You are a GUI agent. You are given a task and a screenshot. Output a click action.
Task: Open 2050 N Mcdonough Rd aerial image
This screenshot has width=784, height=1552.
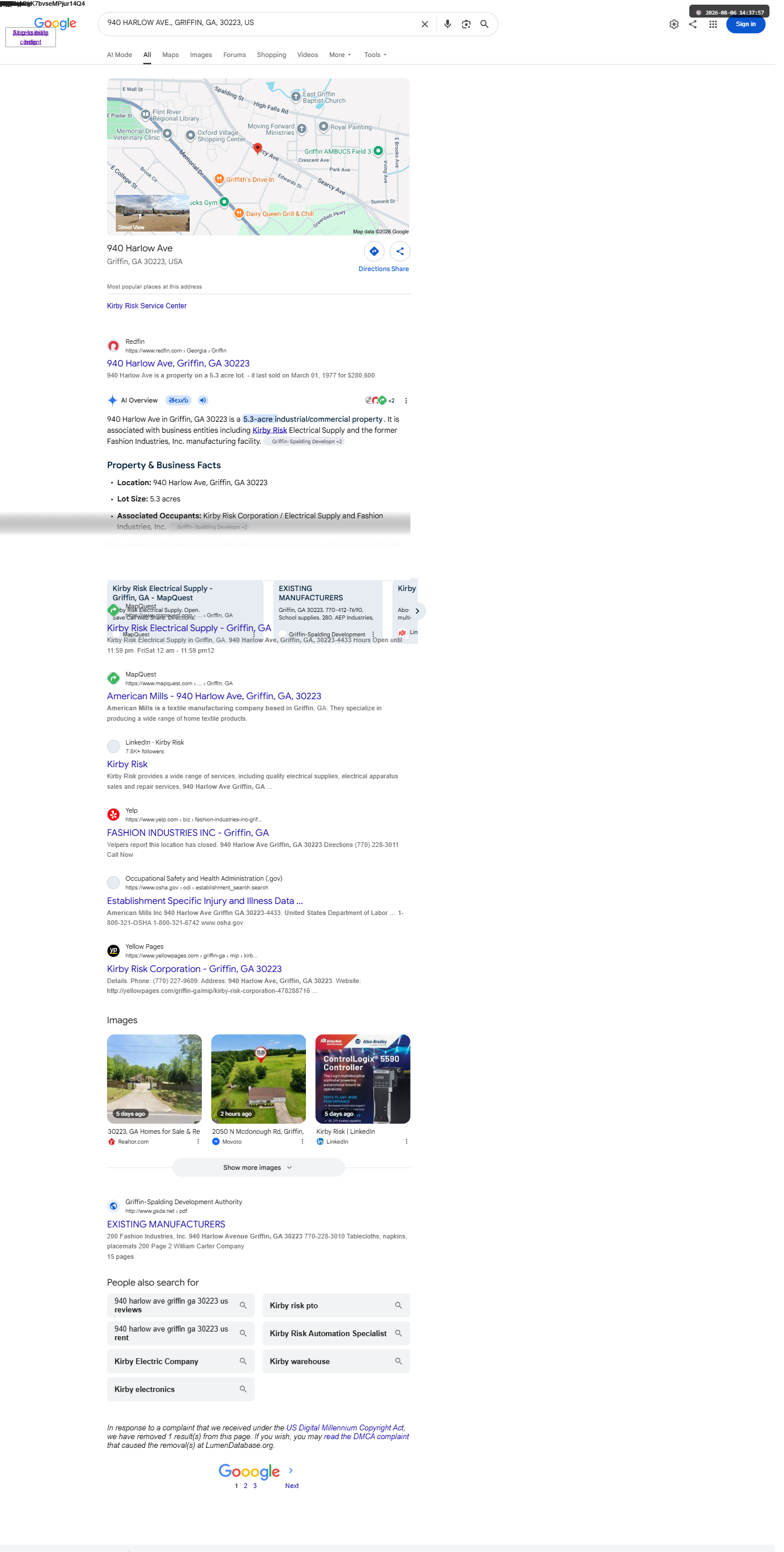click(258, 1078)
